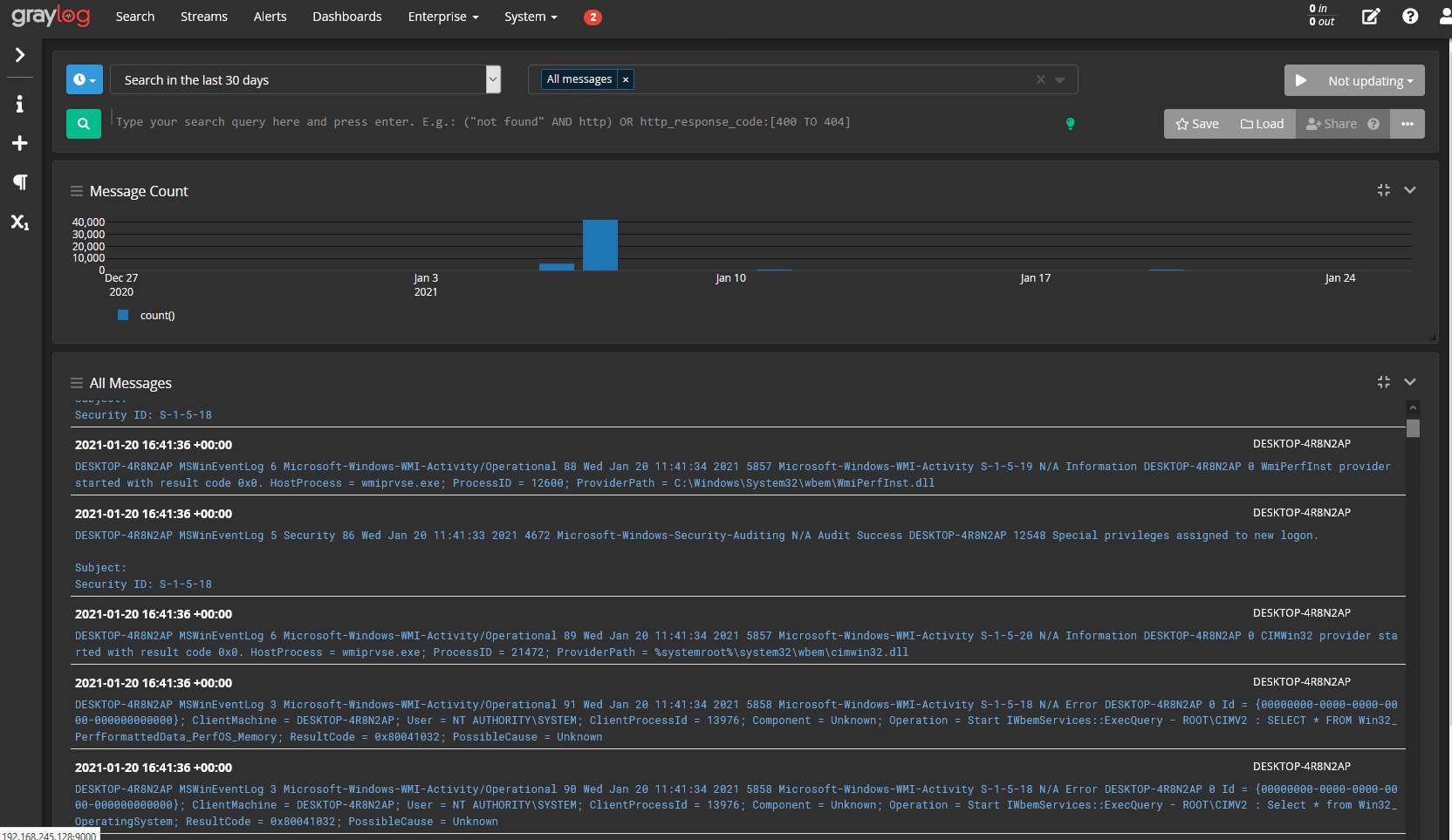The width and height of the screenshot is (1452, 840).
Task: Click the count() blue legend swatch
Action: pos(123,315)
